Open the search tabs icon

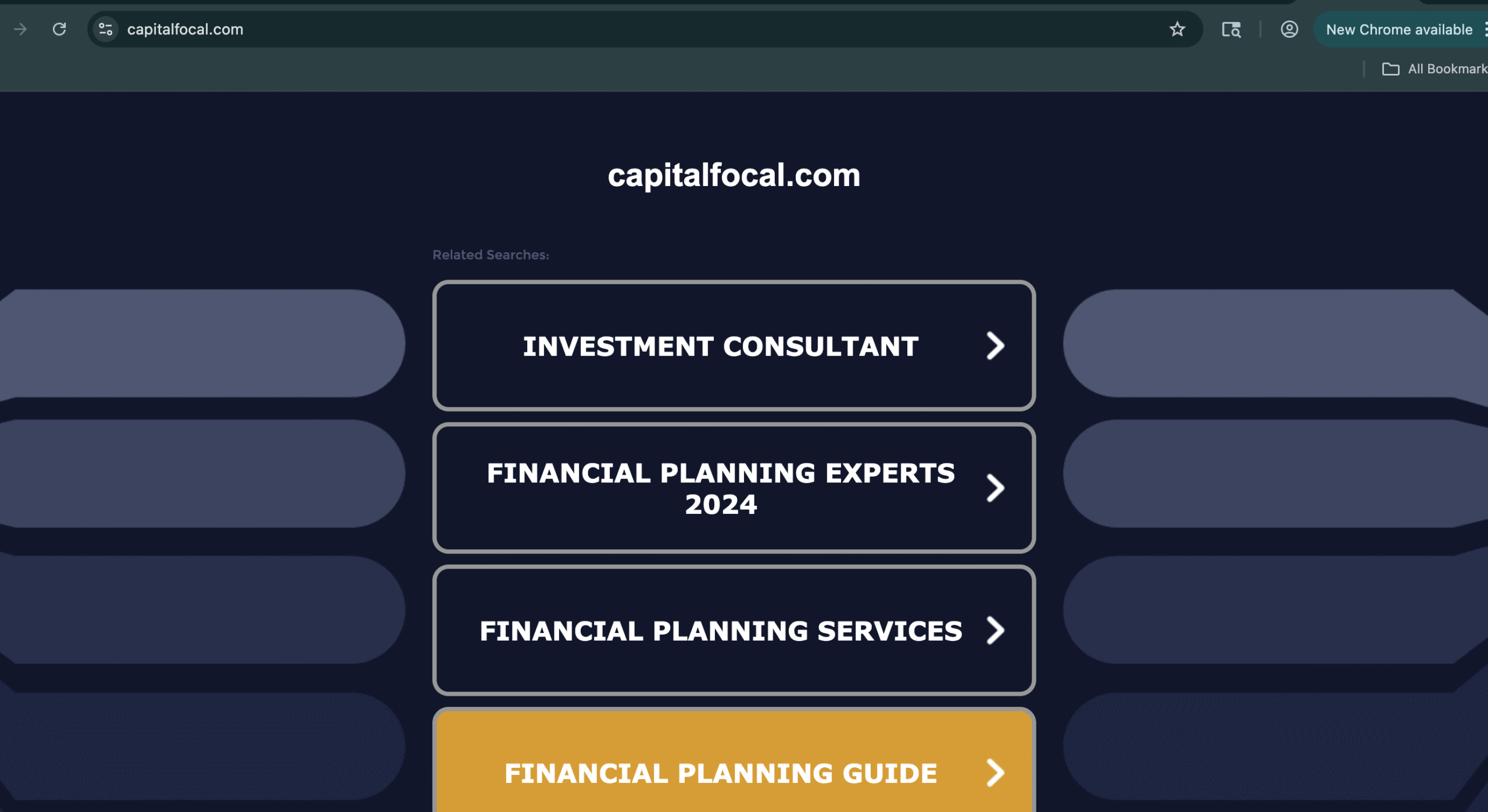(x=1231, y=29)
